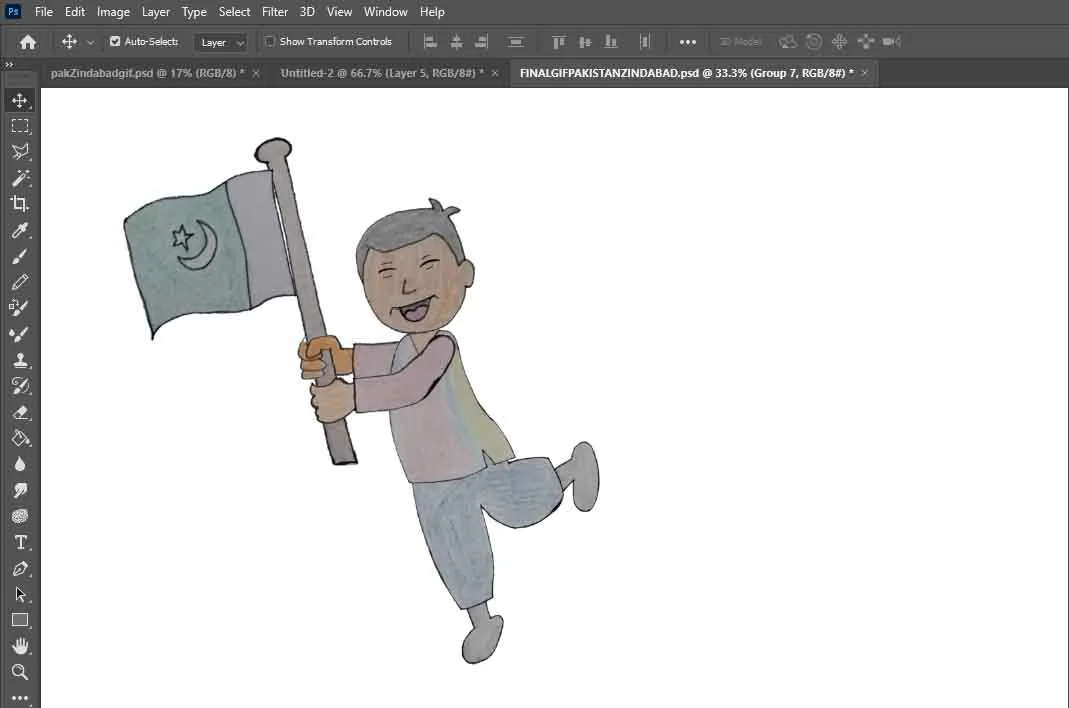This screenshot has width=1069, height=708.
Task: Open the Auto-Select Layer dropdown
Action: click(x=221, y=42)
